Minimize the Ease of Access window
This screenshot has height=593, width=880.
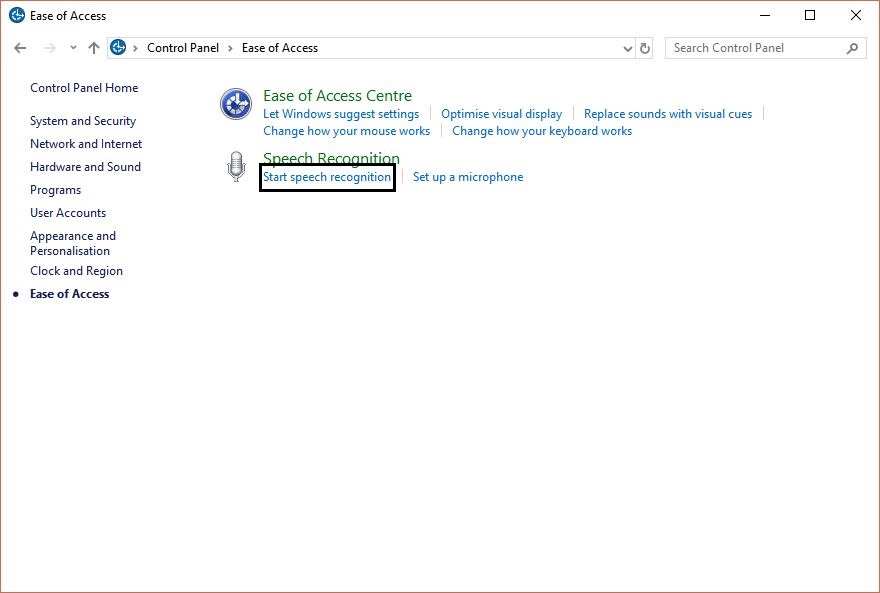point(764,16)
